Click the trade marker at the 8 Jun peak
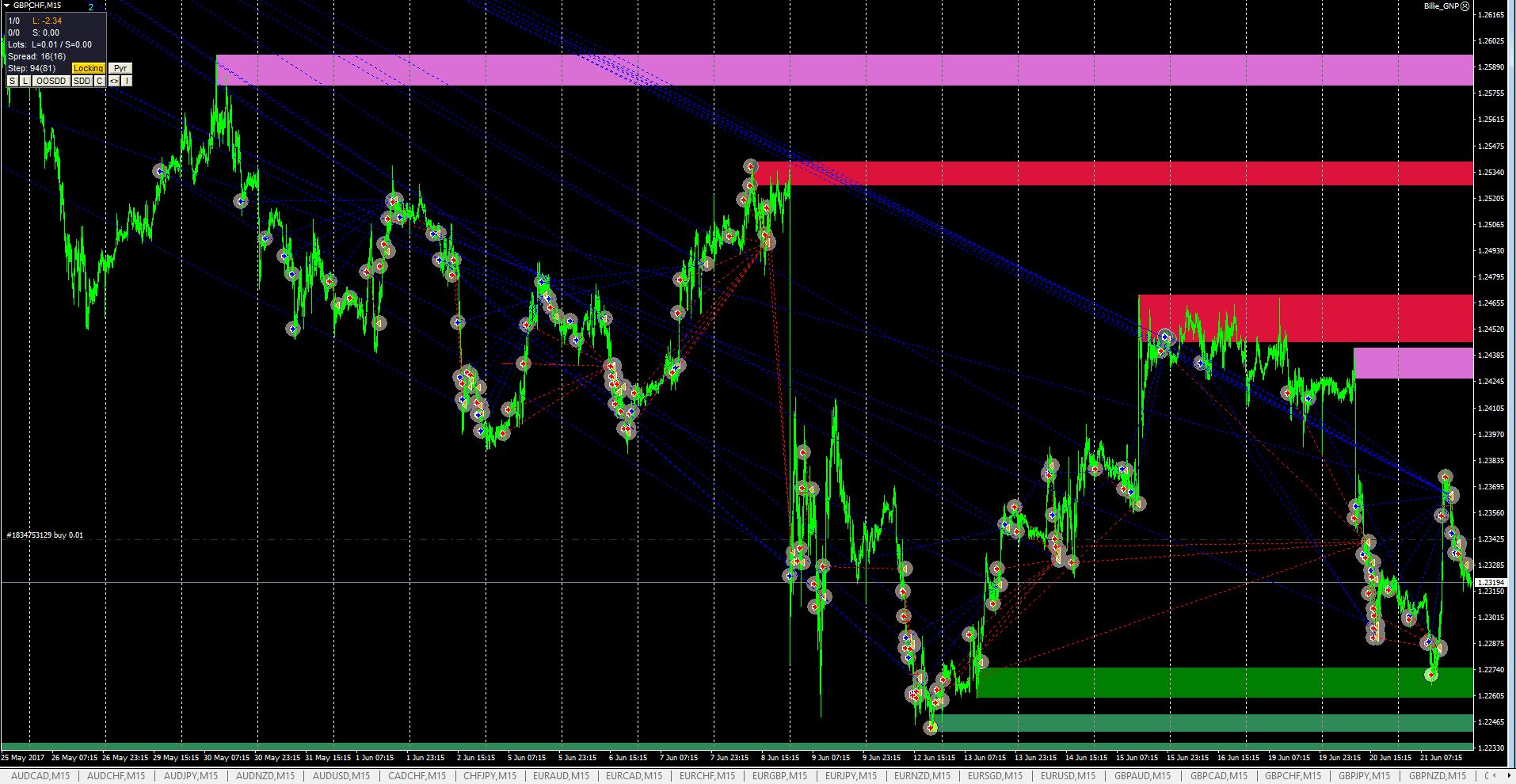 click(751, 166)
